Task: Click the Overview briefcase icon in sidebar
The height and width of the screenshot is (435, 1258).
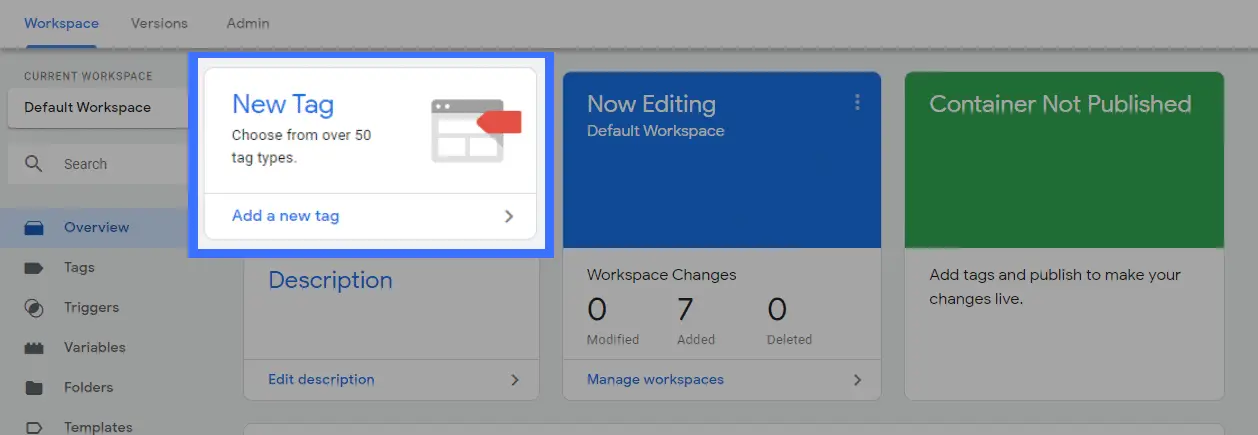Action: tap(34, 228)
